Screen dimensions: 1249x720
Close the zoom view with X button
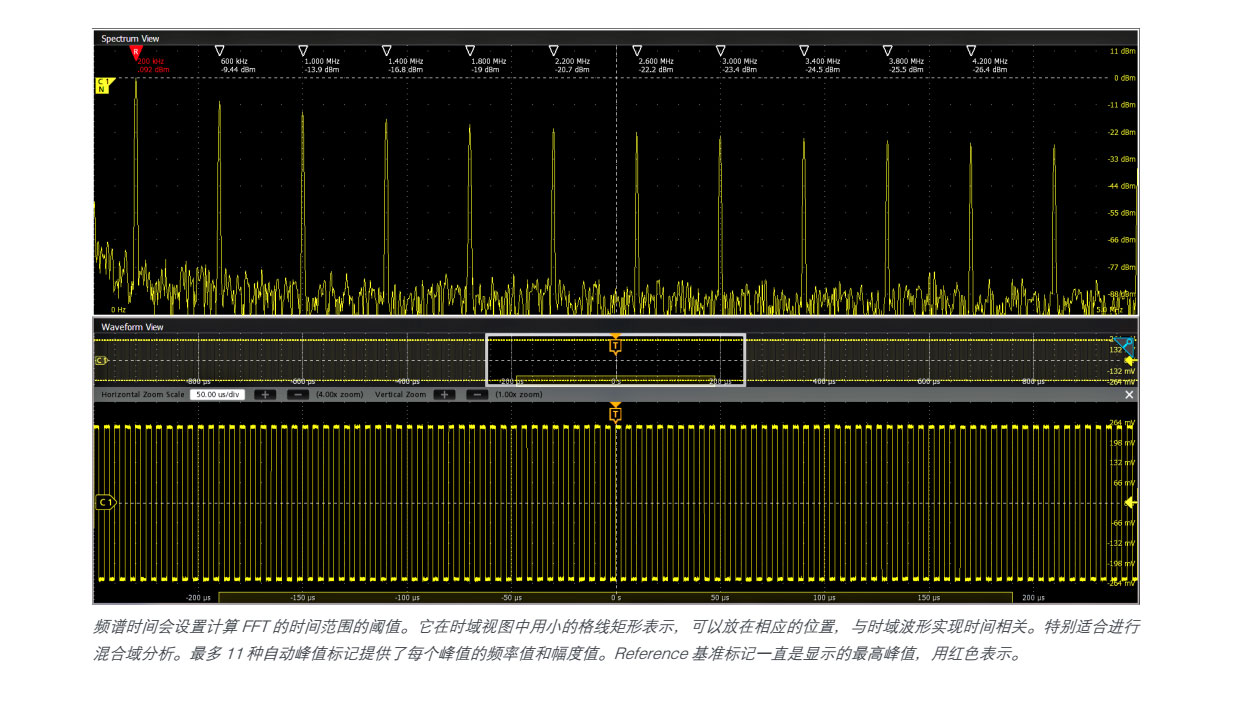[1129, 395]
